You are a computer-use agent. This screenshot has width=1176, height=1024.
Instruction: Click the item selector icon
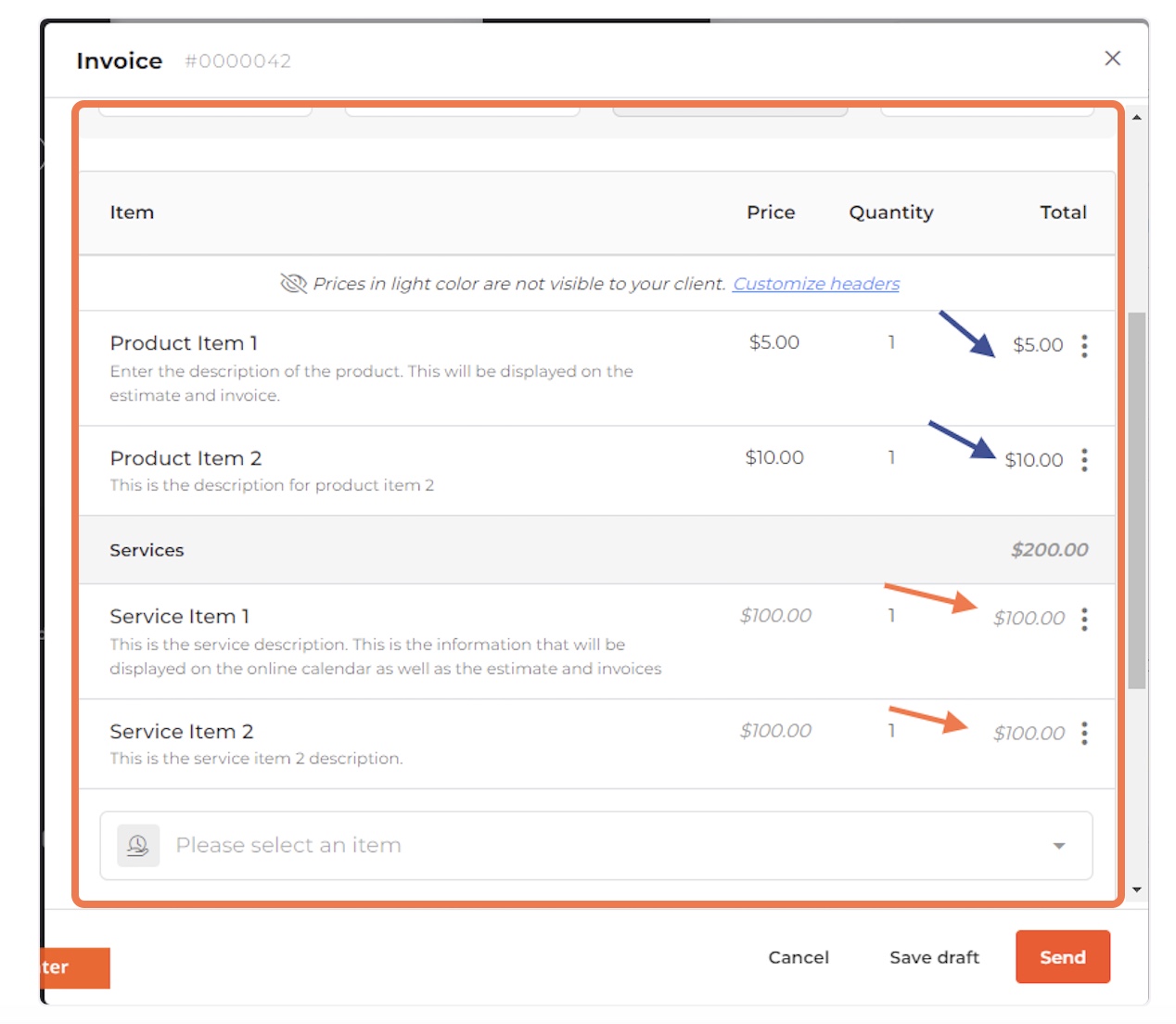pos(138,845)
